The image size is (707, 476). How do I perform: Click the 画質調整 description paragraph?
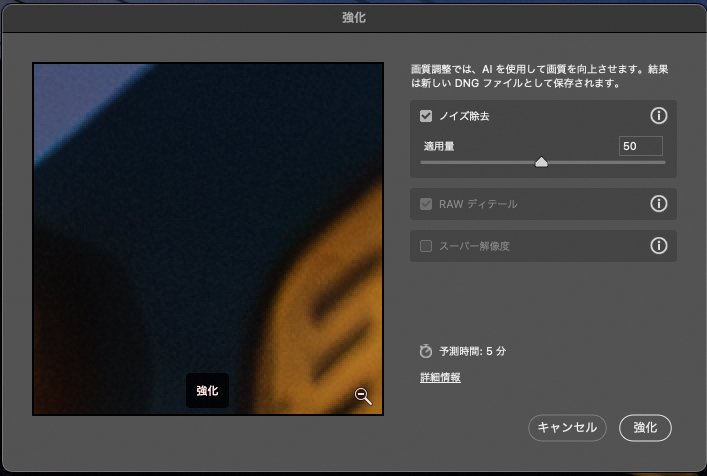(539, 76)
